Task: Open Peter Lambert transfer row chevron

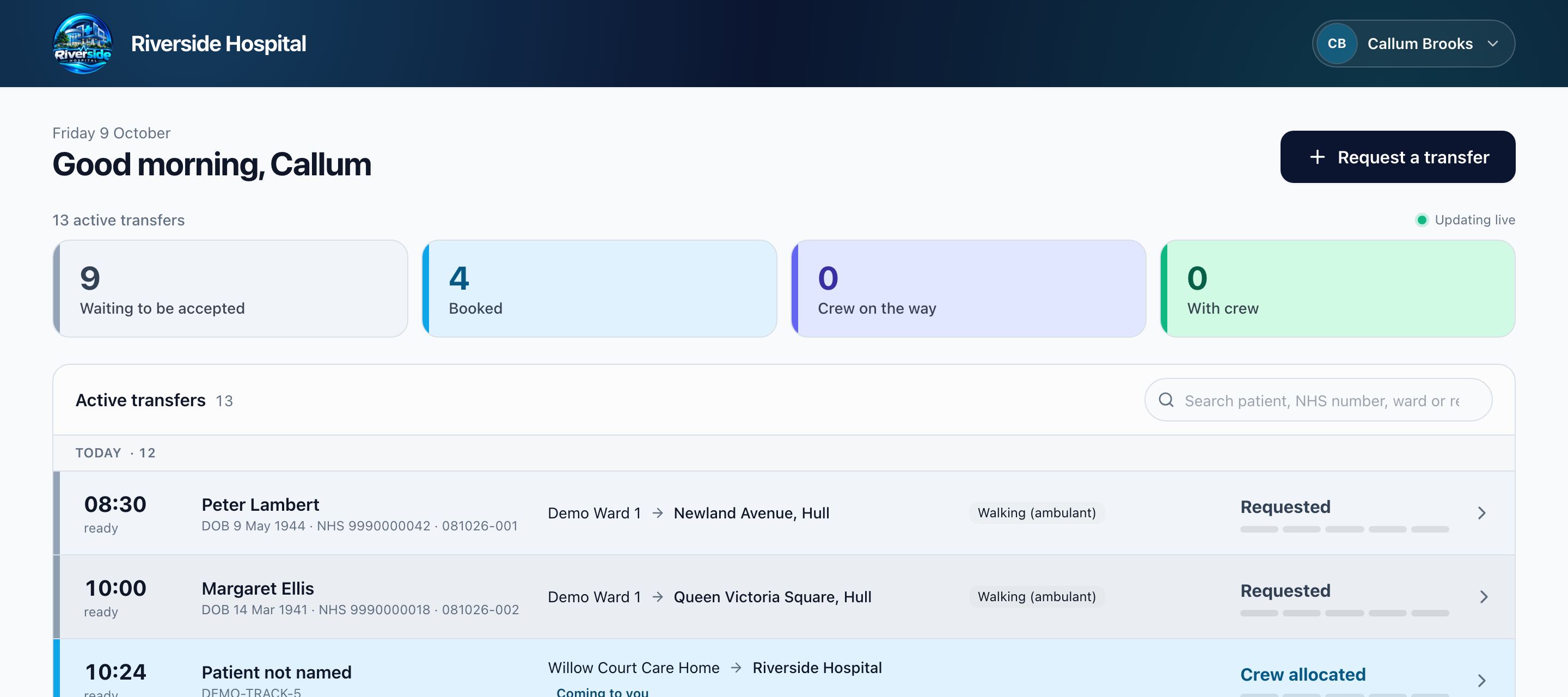Action: (1482, 513)
